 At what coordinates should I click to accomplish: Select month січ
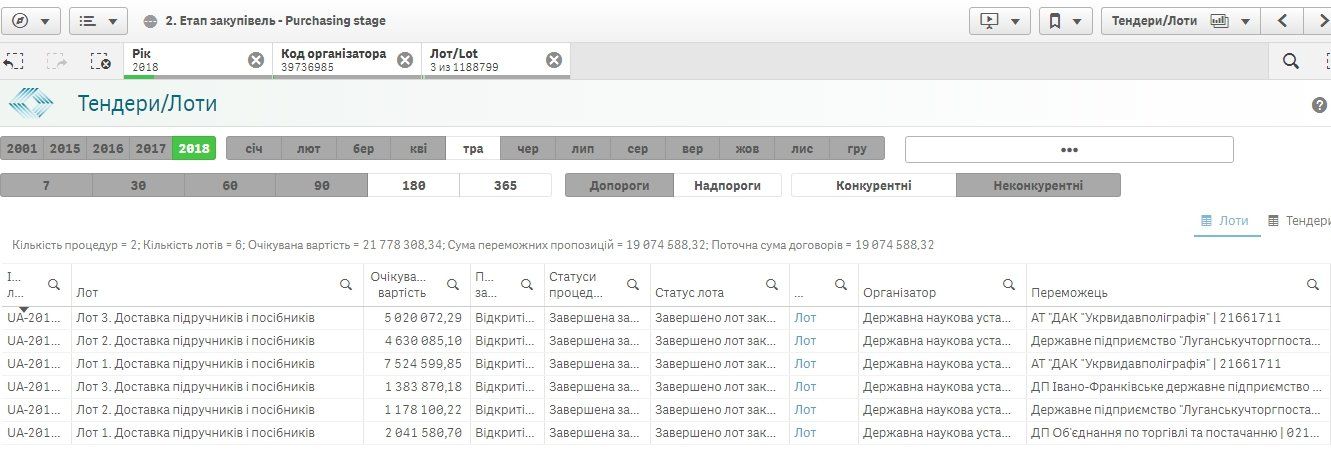[x=254, y=148]
